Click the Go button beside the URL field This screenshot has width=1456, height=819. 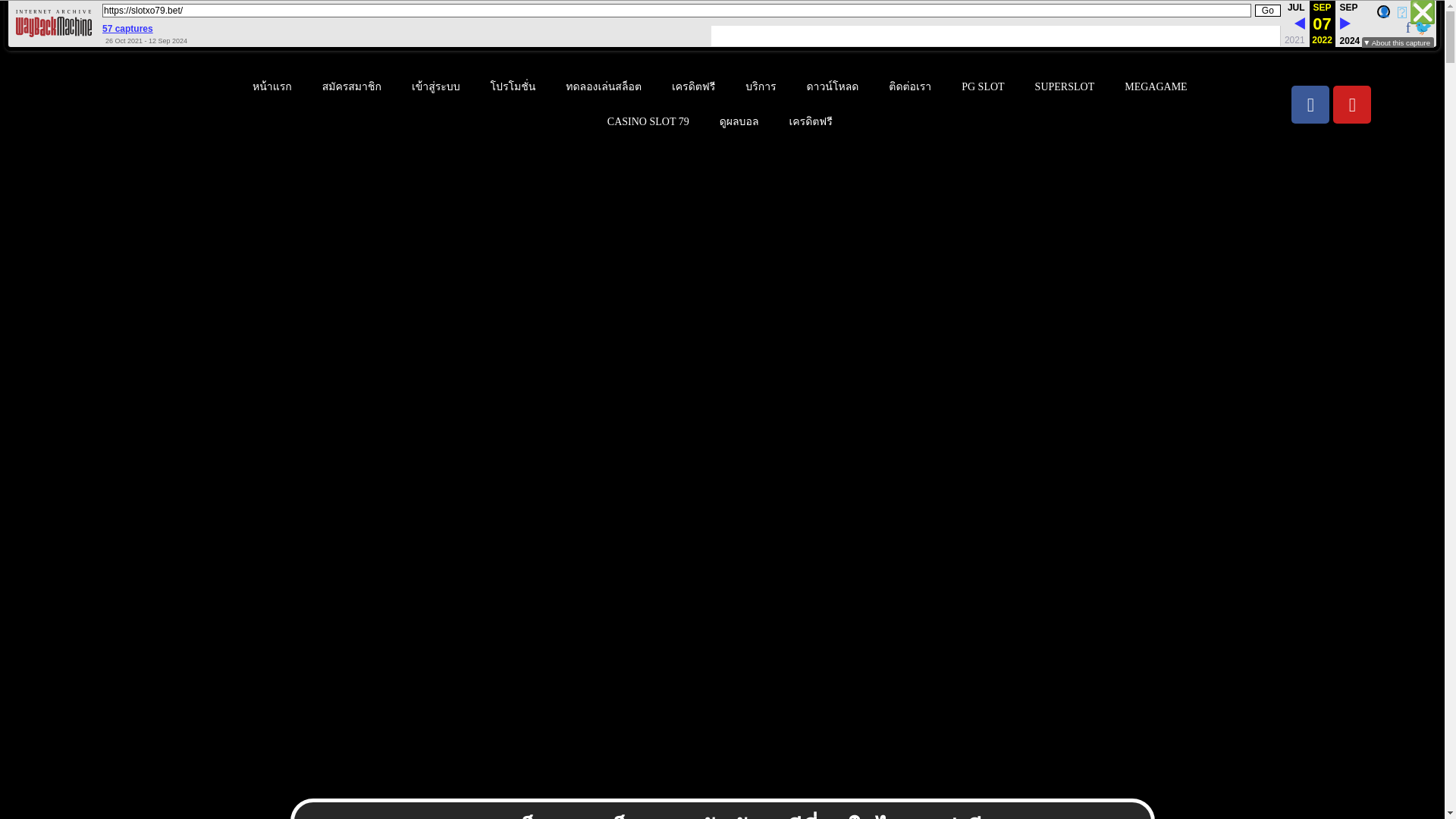pyautogui.click(x=1268, y=11)
